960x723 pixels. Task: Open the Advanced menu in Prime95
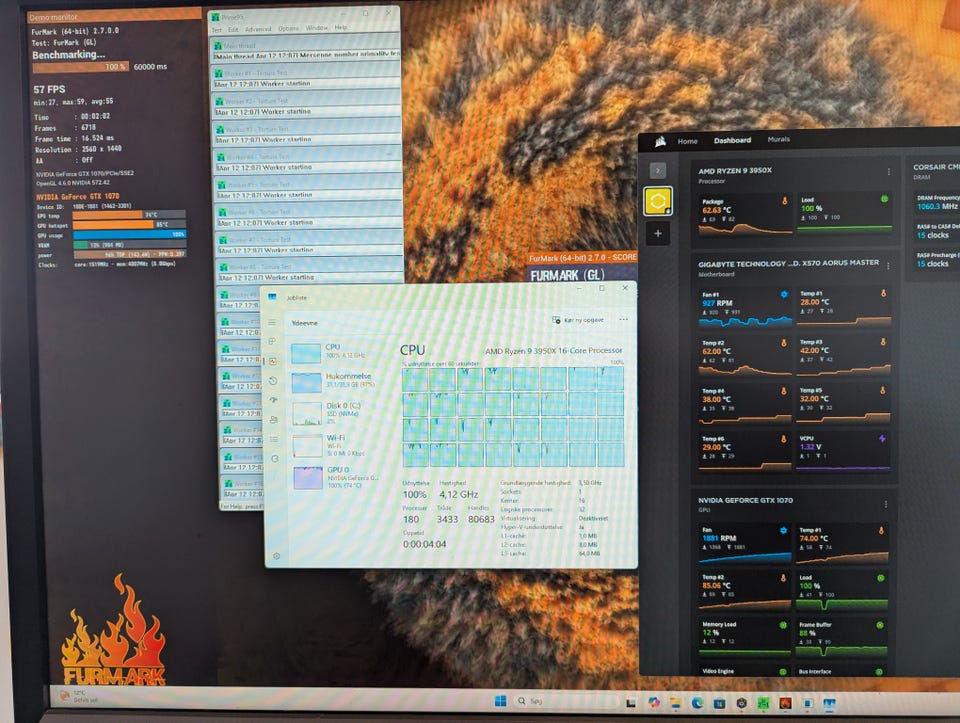coord(258,29)
